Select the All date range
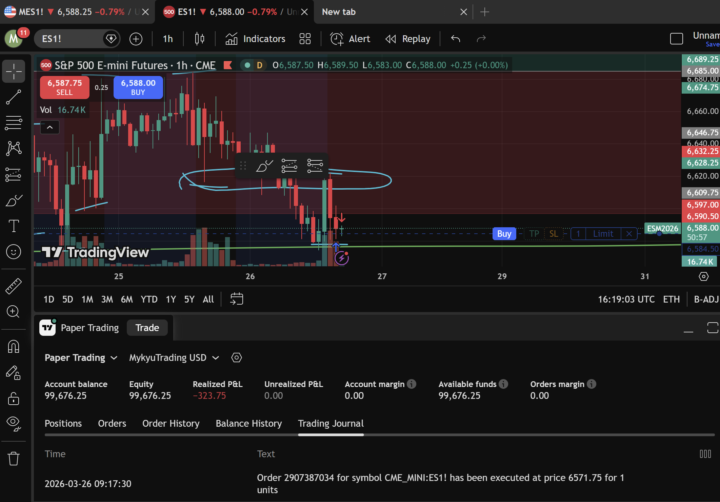 click(208, 299)
